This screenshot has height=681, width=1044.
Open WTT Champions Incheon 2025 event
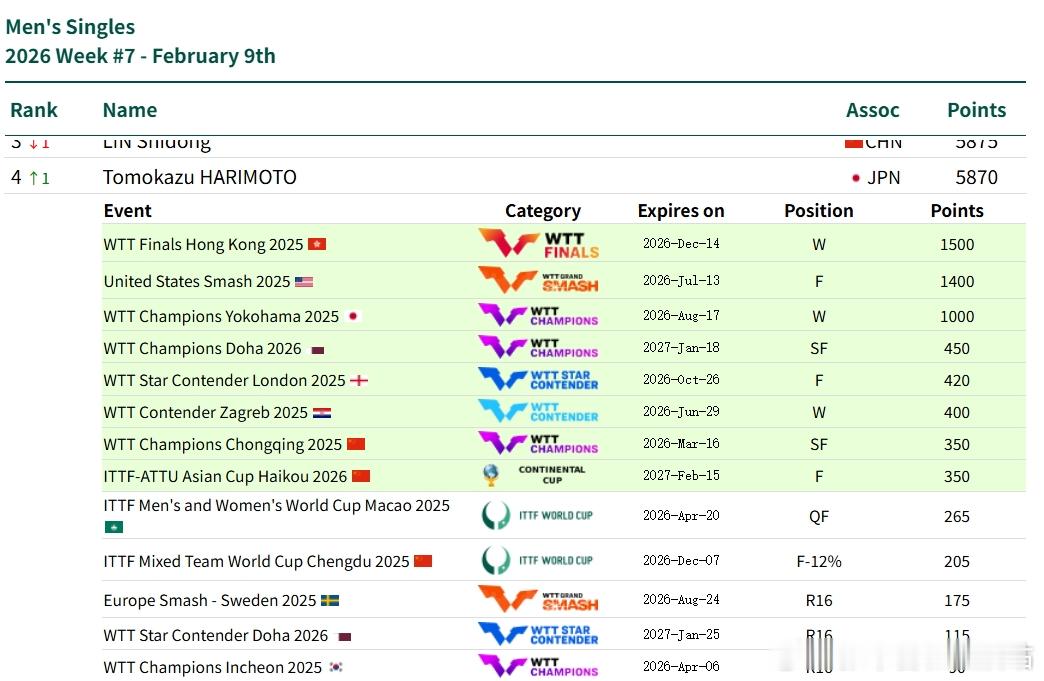[x=212, y=667]
